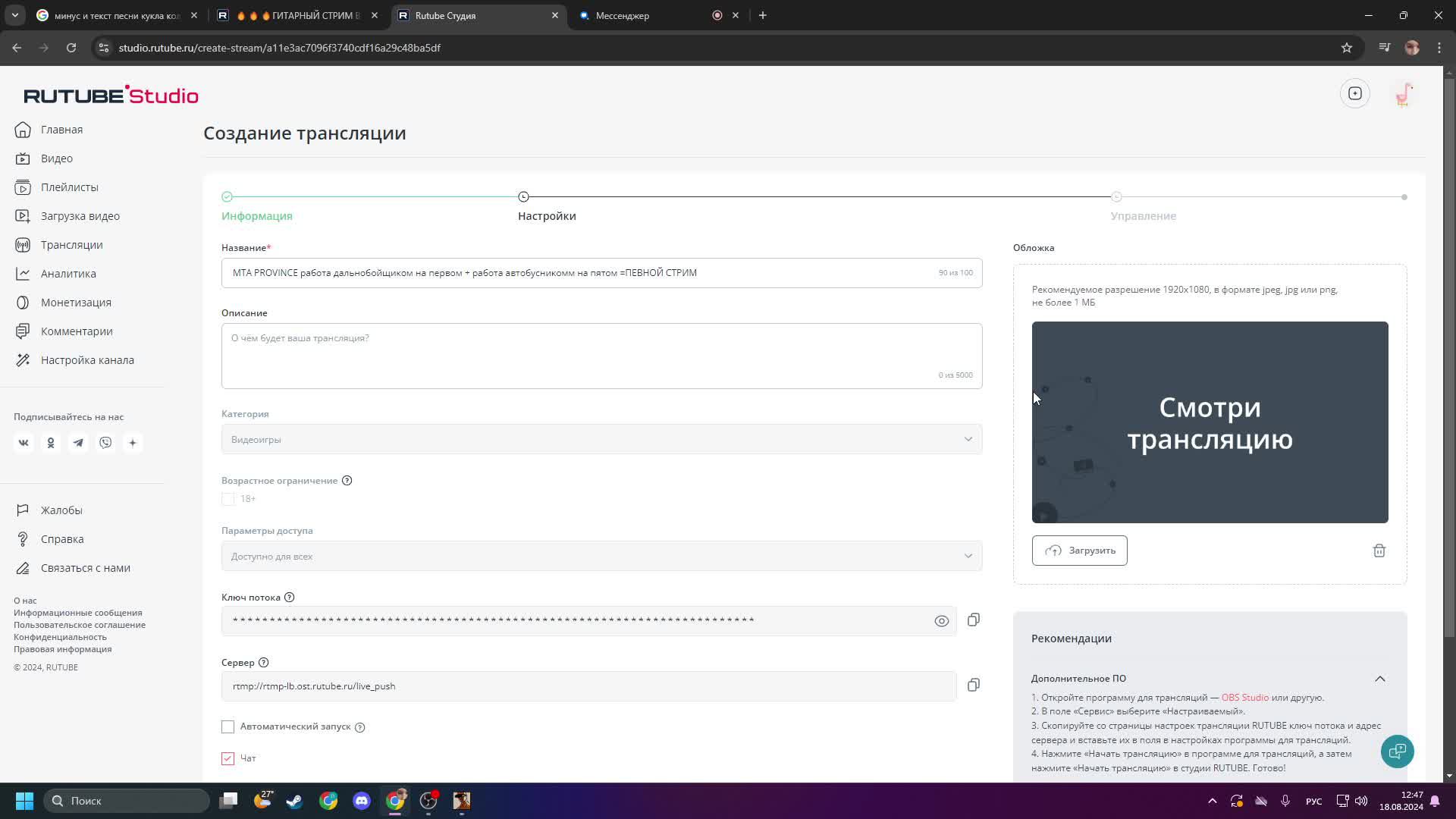This screenshot has height=819, width=1456.
Task: Collapse the Дополнительное ПО section
Action: 1379,679
